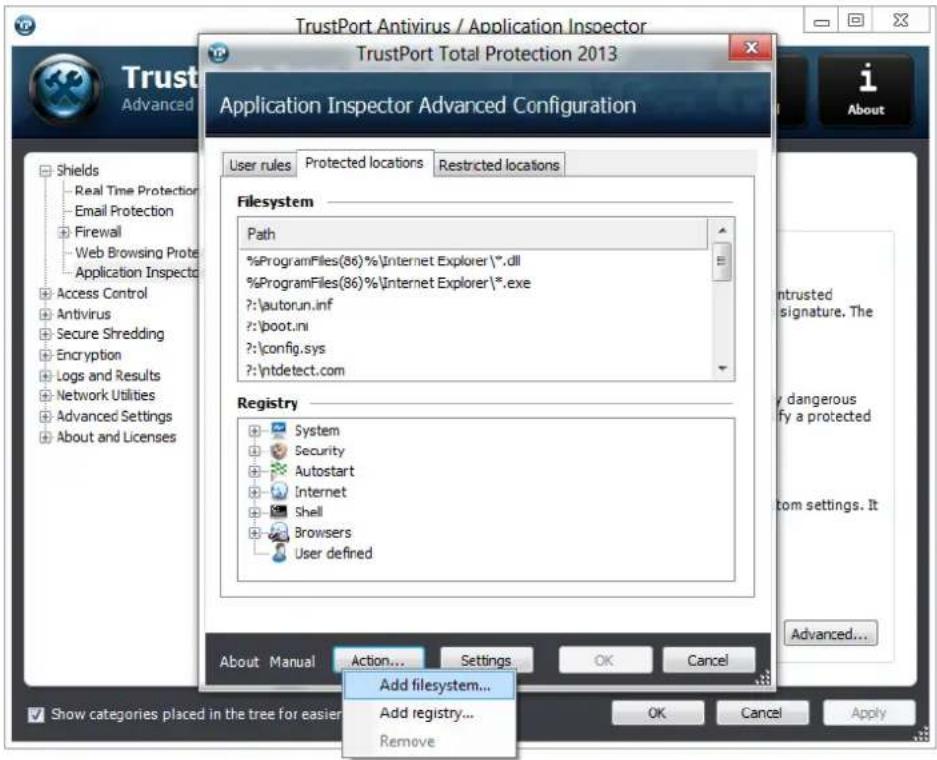Image resolution: width=937 pixels, height=760 pixels.
Task: Expand the Network Utilities node
Action: (x=45, y=396)
